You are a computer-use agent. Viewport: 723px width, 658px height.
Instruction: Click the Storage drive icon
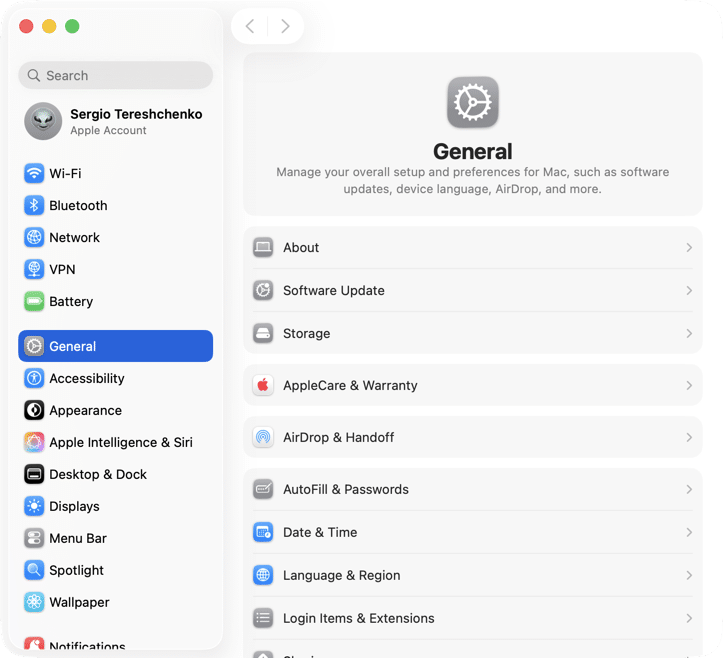pyautogui.click(x=263, y=333)
